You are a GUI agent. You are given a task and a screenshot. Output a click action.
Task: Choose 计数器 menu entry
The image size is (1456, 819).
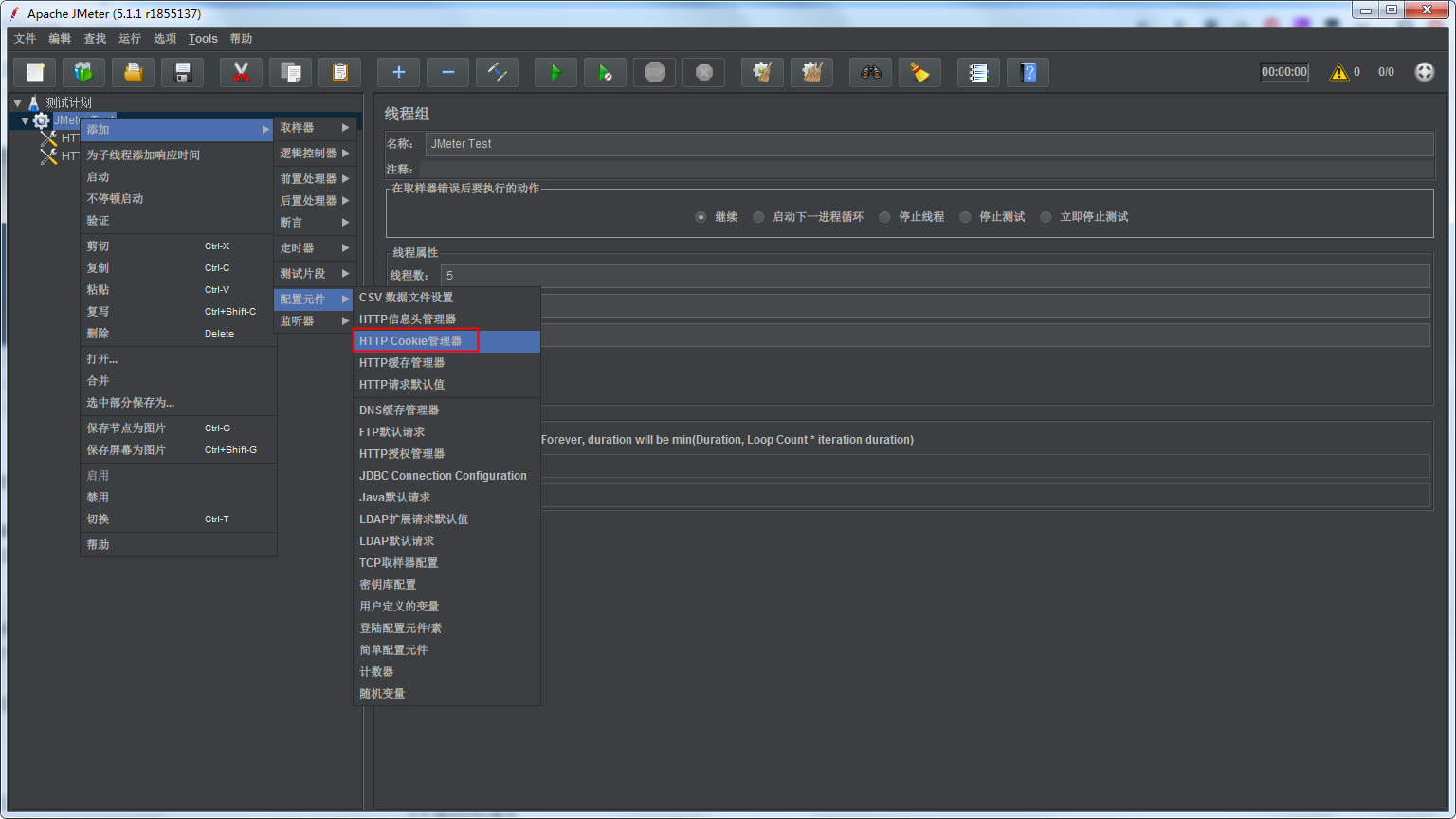pyautogui.click(x=446, y=672)
